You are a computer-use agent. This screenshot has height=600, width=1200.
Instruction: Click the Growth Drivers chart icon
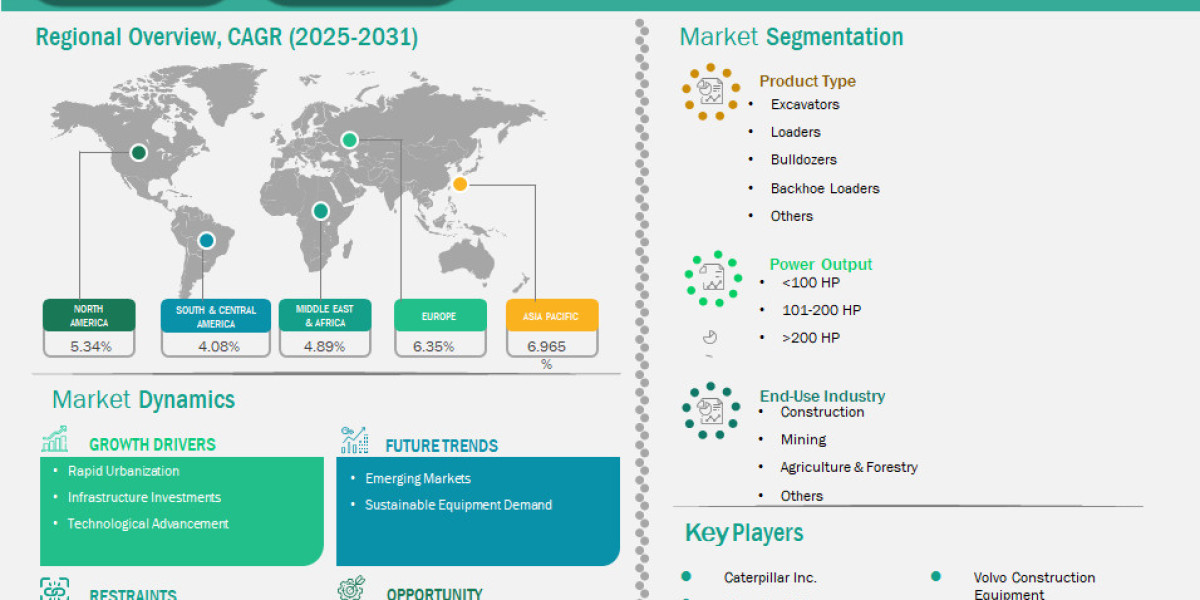(x=54, y=440)
